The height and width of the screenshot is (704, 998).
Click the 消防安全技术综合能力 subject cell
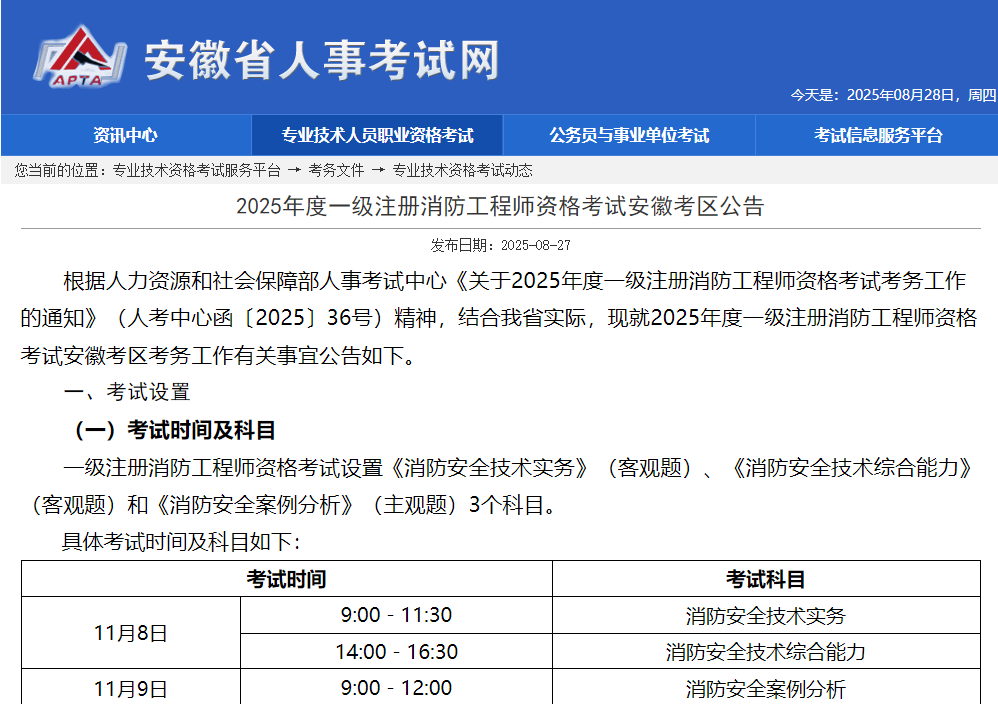(766, 652)
